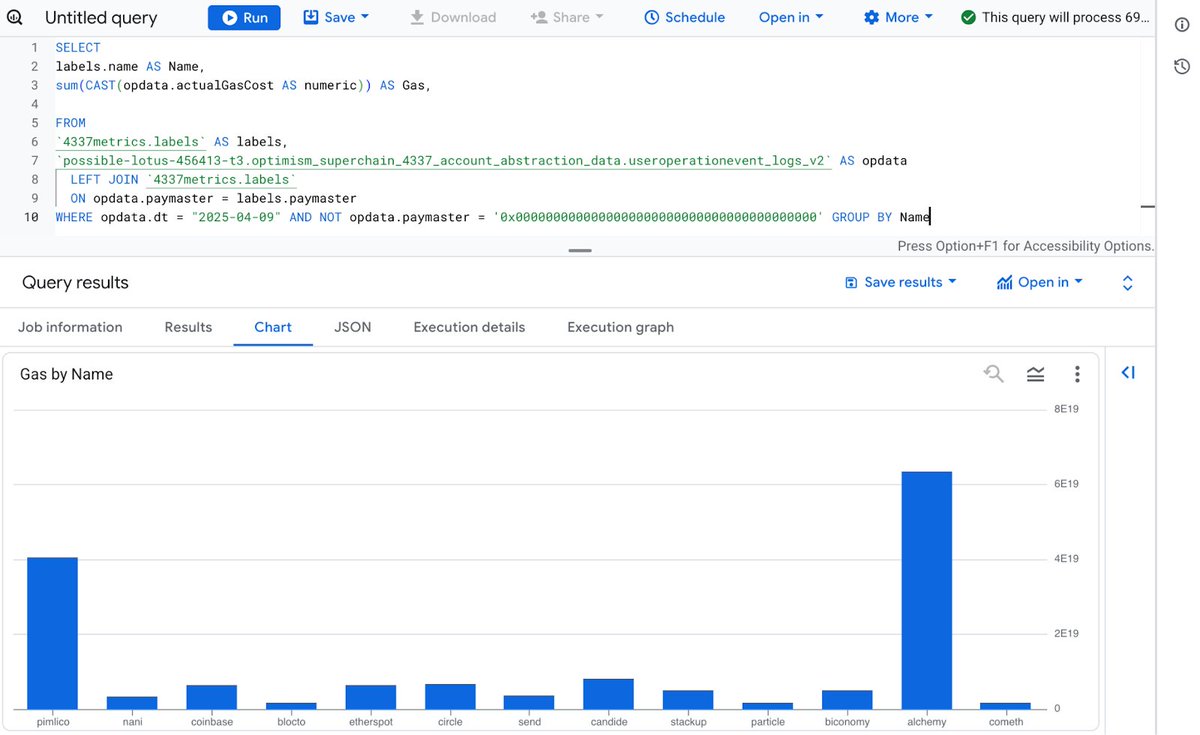Image resolution: width=1200 pixels, height=735 pixels.
Task: Click the chart reset zoom icon
Action: [x=994, y=374]
